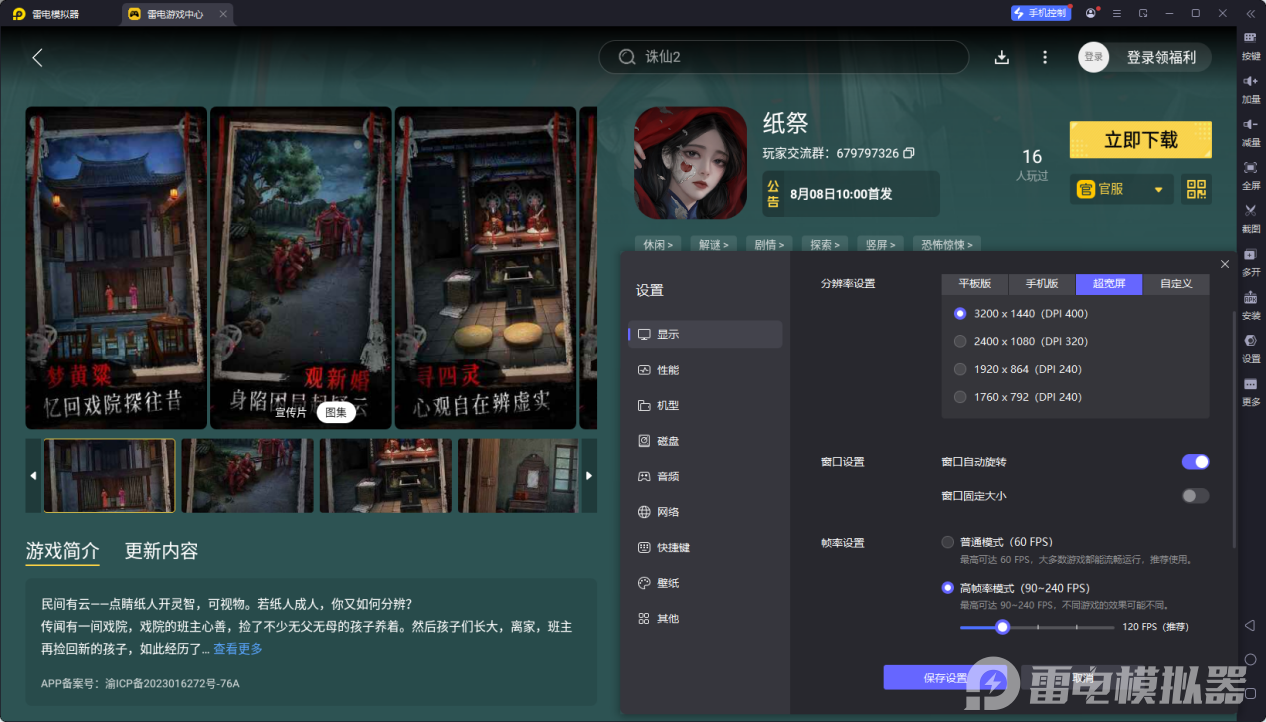Close the settings dialog
Image resolution: width=1266 pixels, height=722 pixels.
pos(1225,264)
